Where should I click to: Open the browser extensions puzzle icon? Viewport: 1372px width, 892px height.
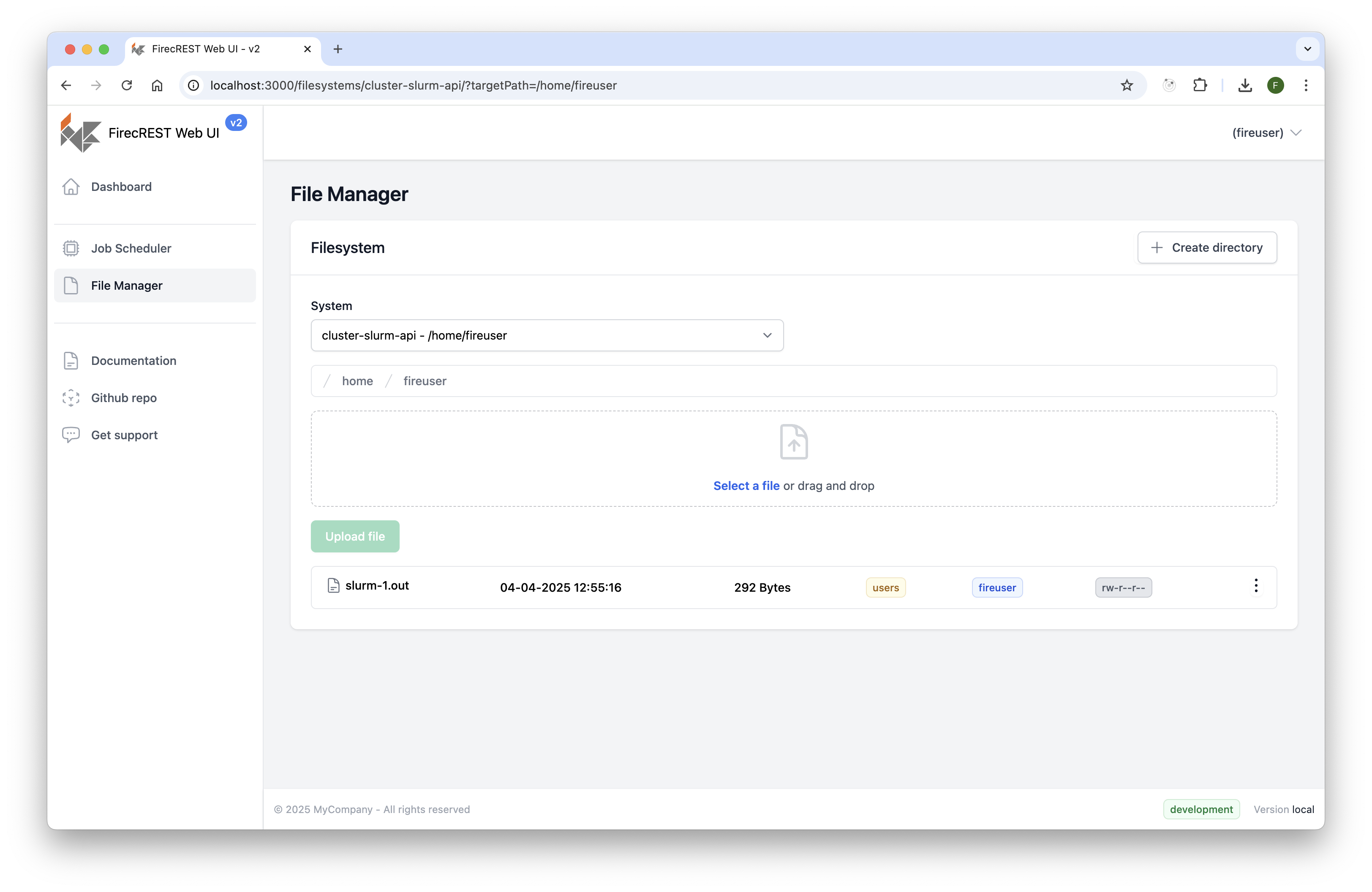point(1200,85)
